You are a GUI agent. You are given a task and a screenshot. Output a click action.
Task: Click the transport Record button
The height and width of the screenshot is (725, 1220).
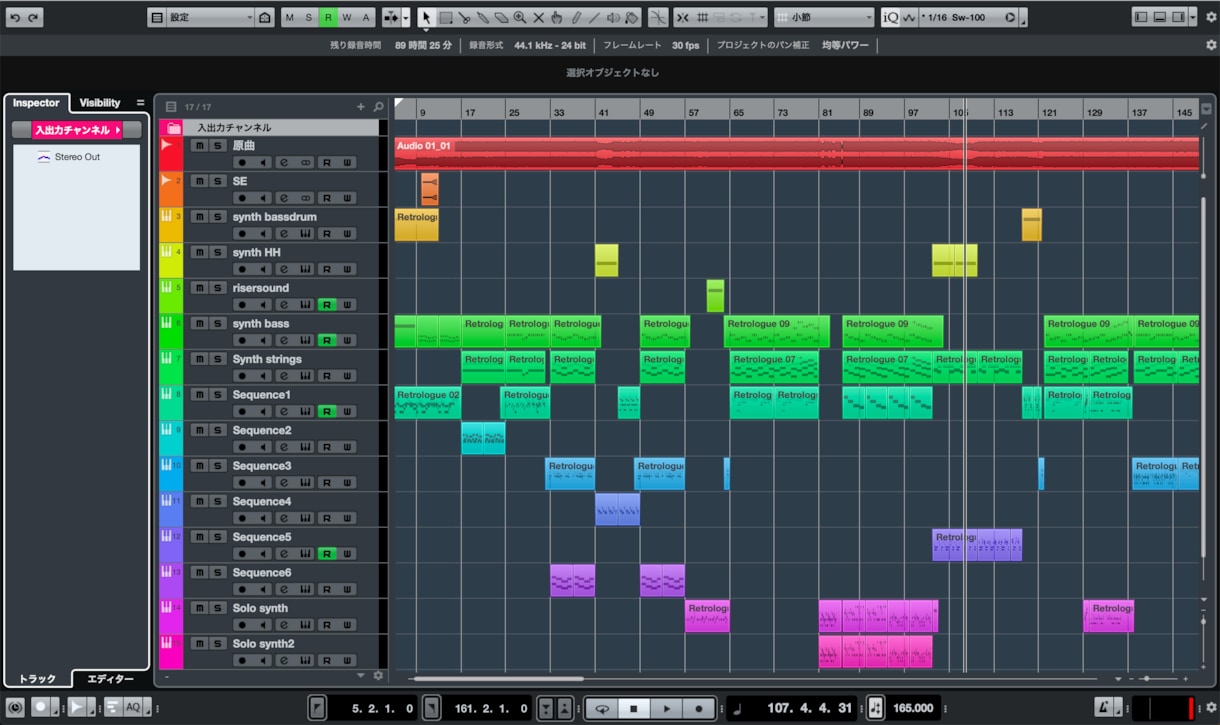click(x=698, y=708)
